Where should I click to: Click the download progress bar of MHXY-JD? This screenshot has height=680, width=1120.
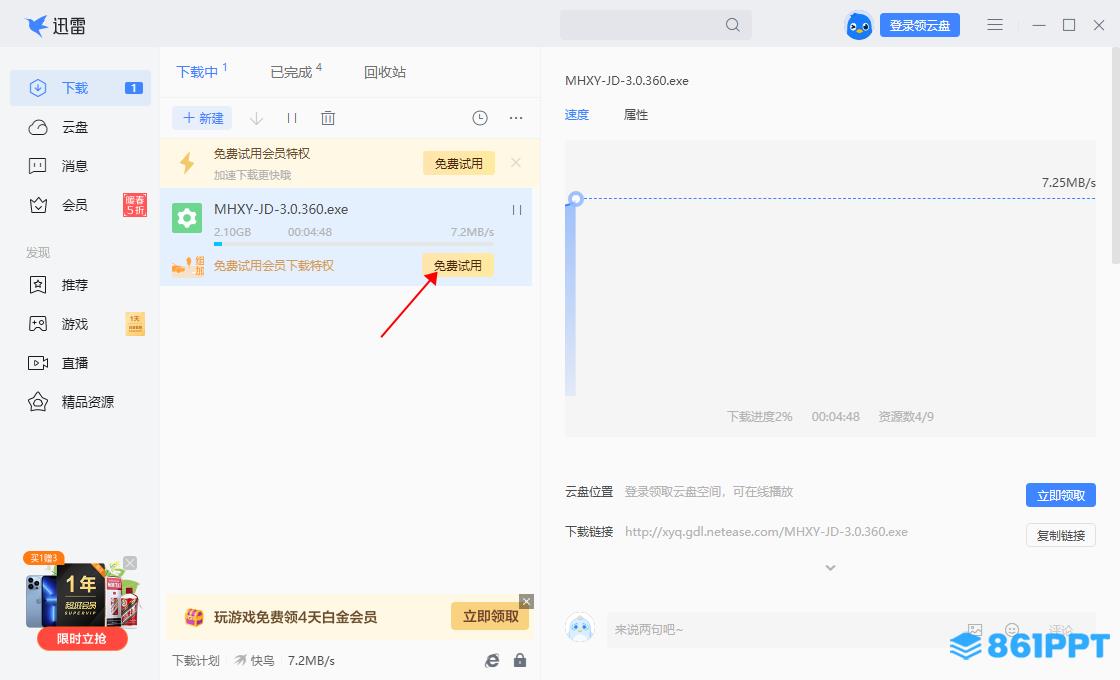(x=354, y=244)
